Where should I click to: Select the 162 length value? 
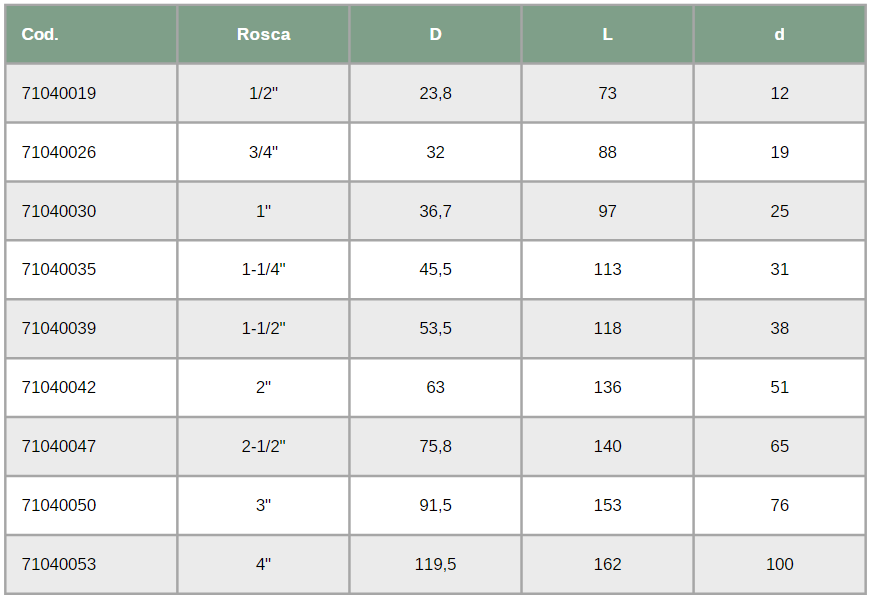[608, 564]
